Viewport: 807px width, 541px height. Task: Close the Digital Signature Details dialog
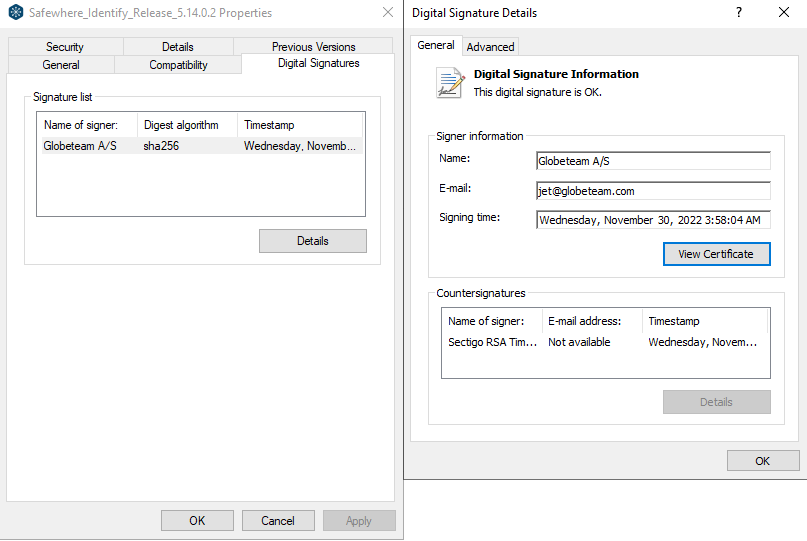pos(784,13)
